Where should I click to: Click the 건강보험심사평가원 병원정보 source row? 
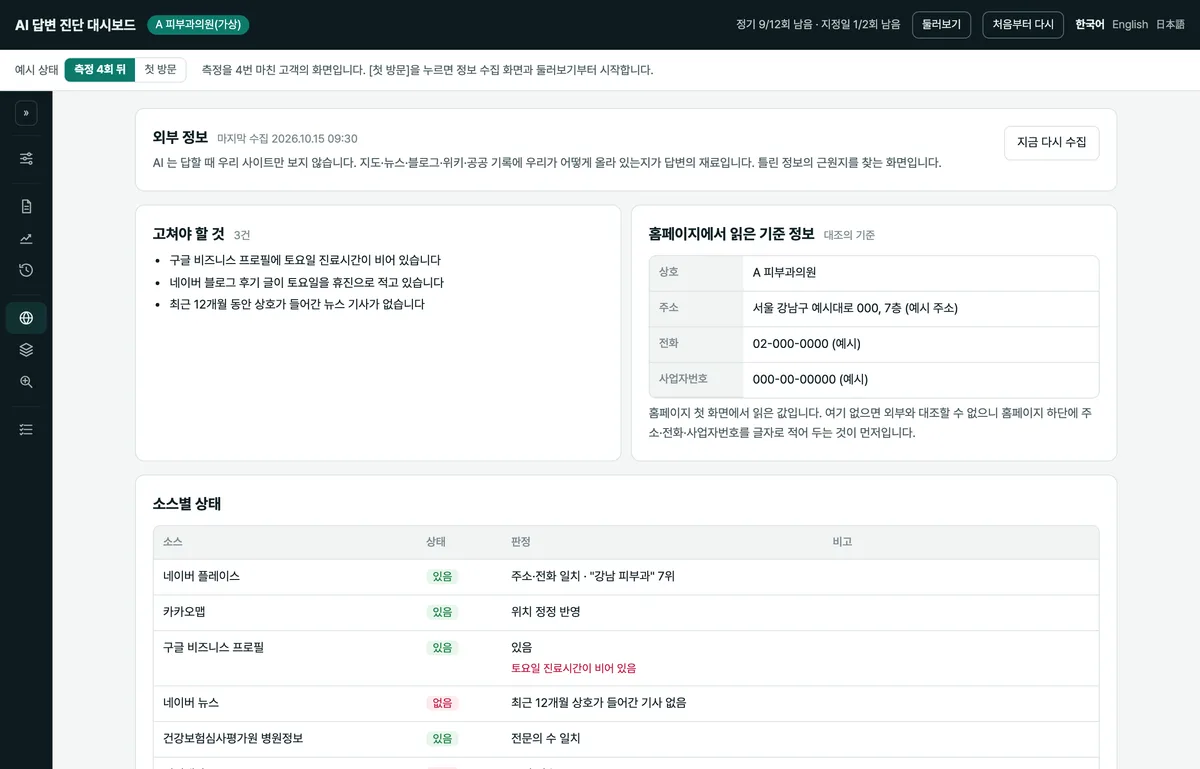tap(626, 738)
